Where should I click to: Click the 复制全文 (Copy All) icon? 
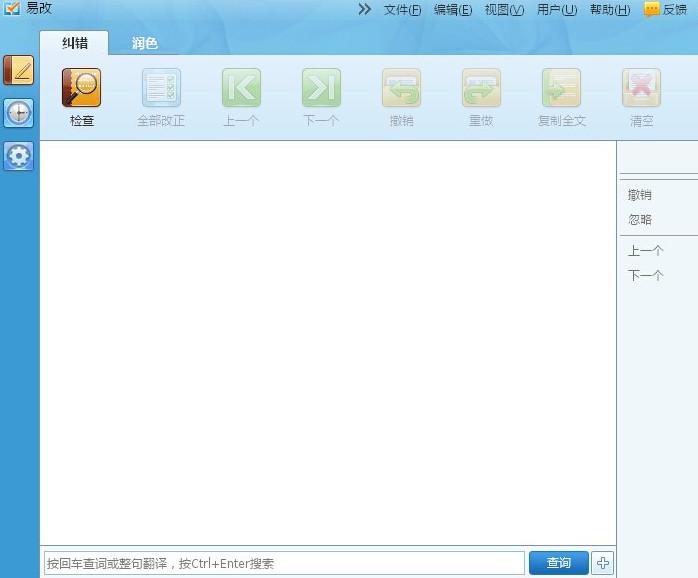561,88
